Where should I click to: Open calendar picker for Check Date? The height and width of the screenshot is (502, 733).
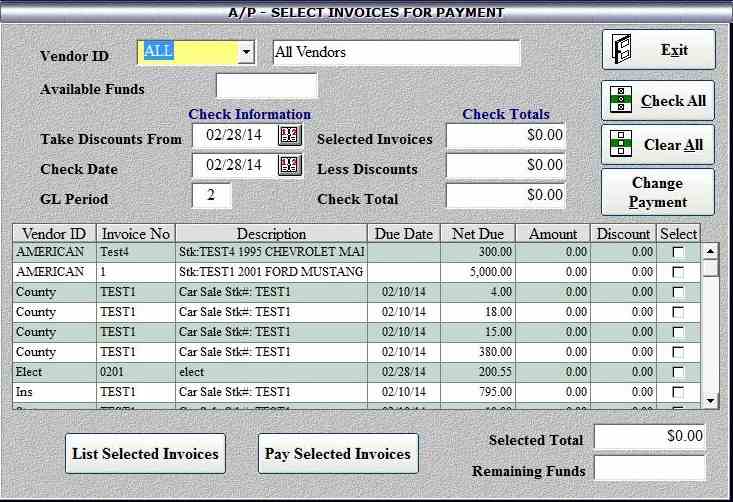(290, 165)
